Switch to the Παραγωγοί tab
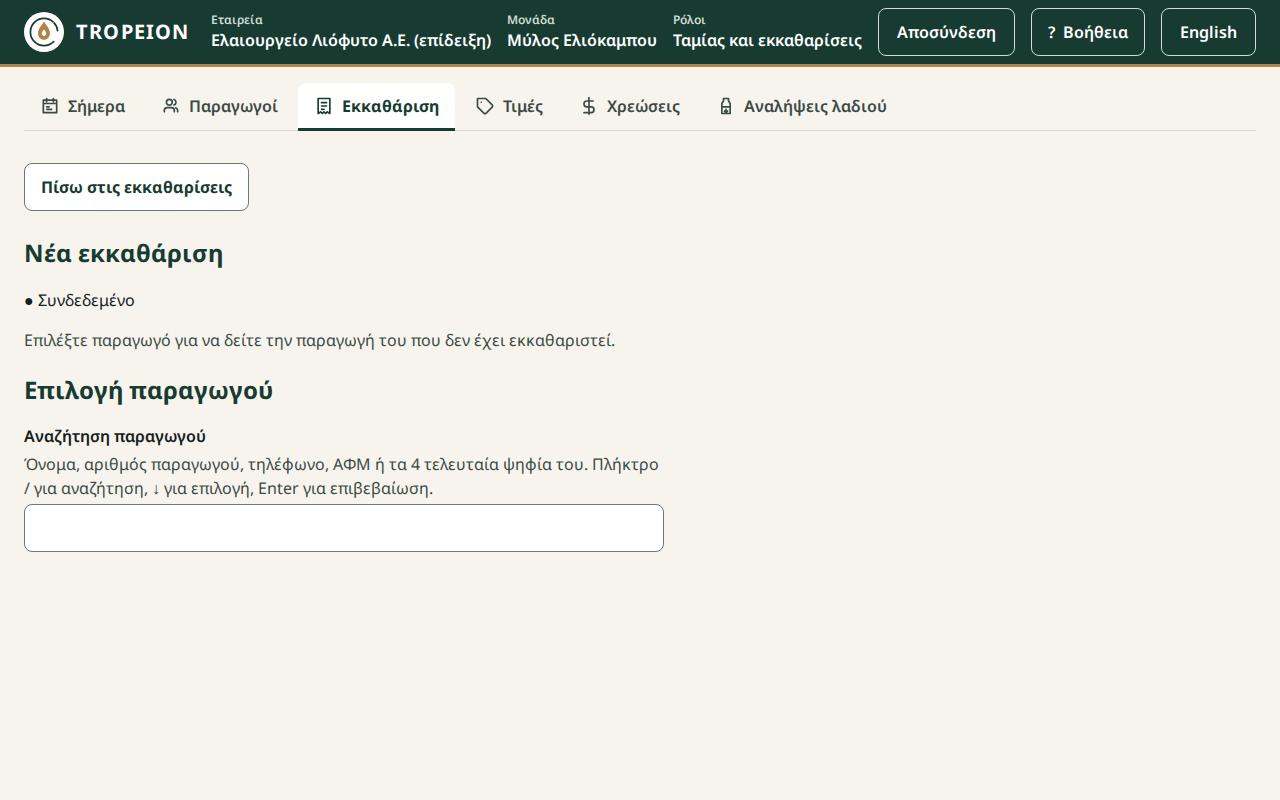This screenshot has height=800, width=1280. pyautogui.click(x=220, y=106)
